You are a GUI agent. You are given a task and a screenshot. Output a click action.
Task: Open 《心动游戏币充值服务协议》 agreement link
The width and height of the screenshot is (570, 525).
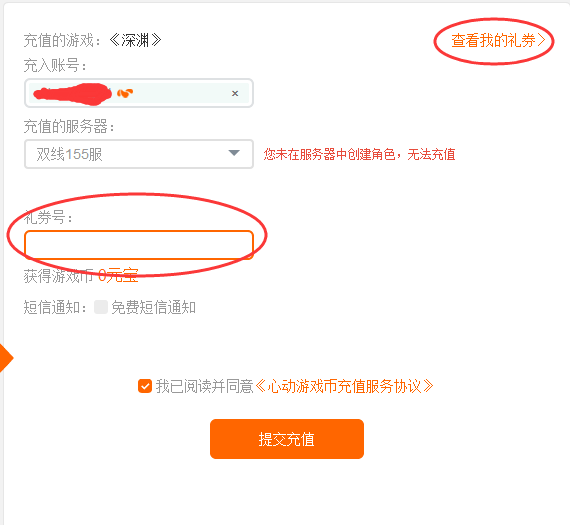(x=344, y=386)
